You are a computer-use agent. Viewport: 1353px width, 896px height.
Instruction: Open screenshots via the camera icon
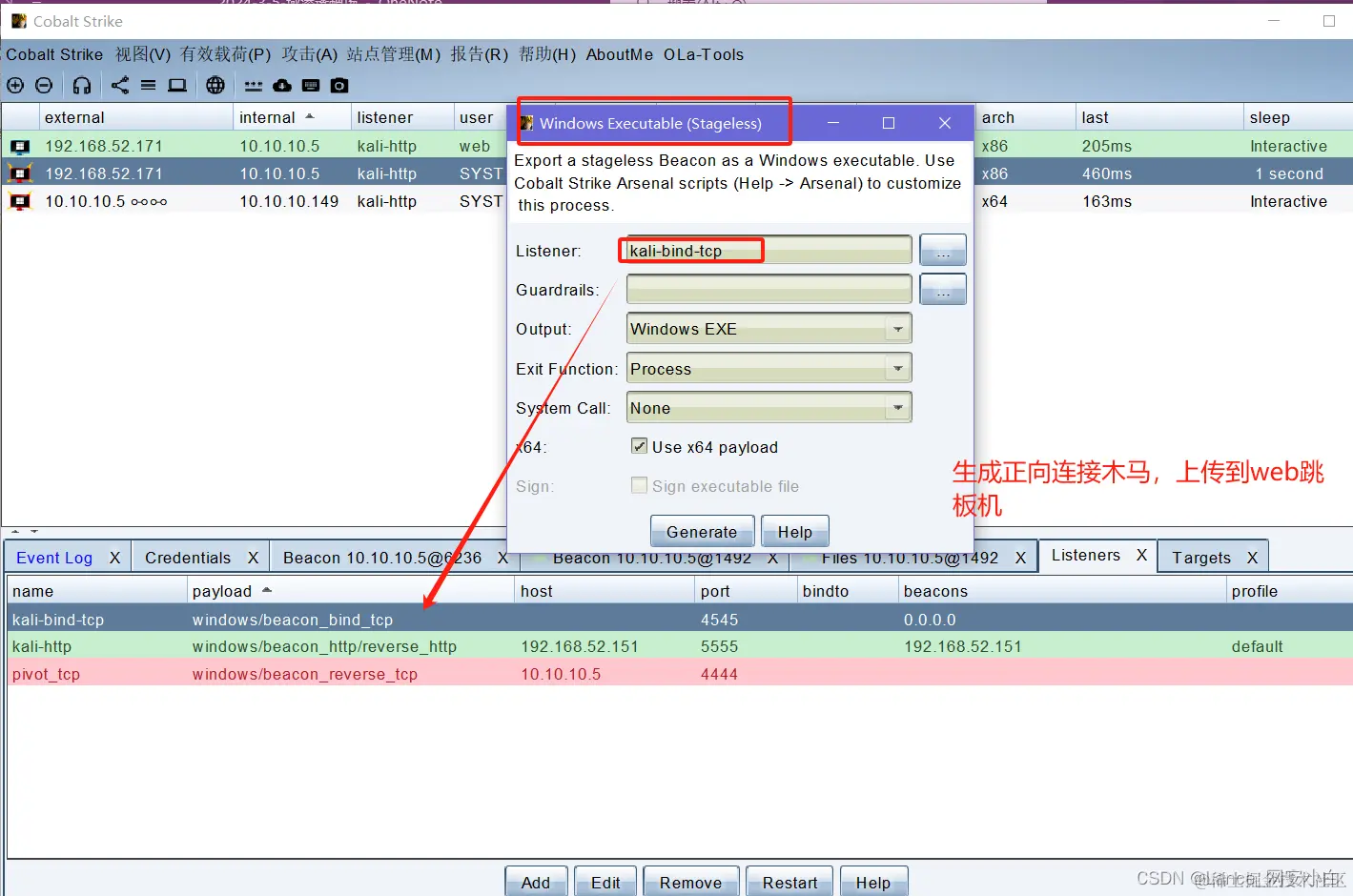coord(339,86)
